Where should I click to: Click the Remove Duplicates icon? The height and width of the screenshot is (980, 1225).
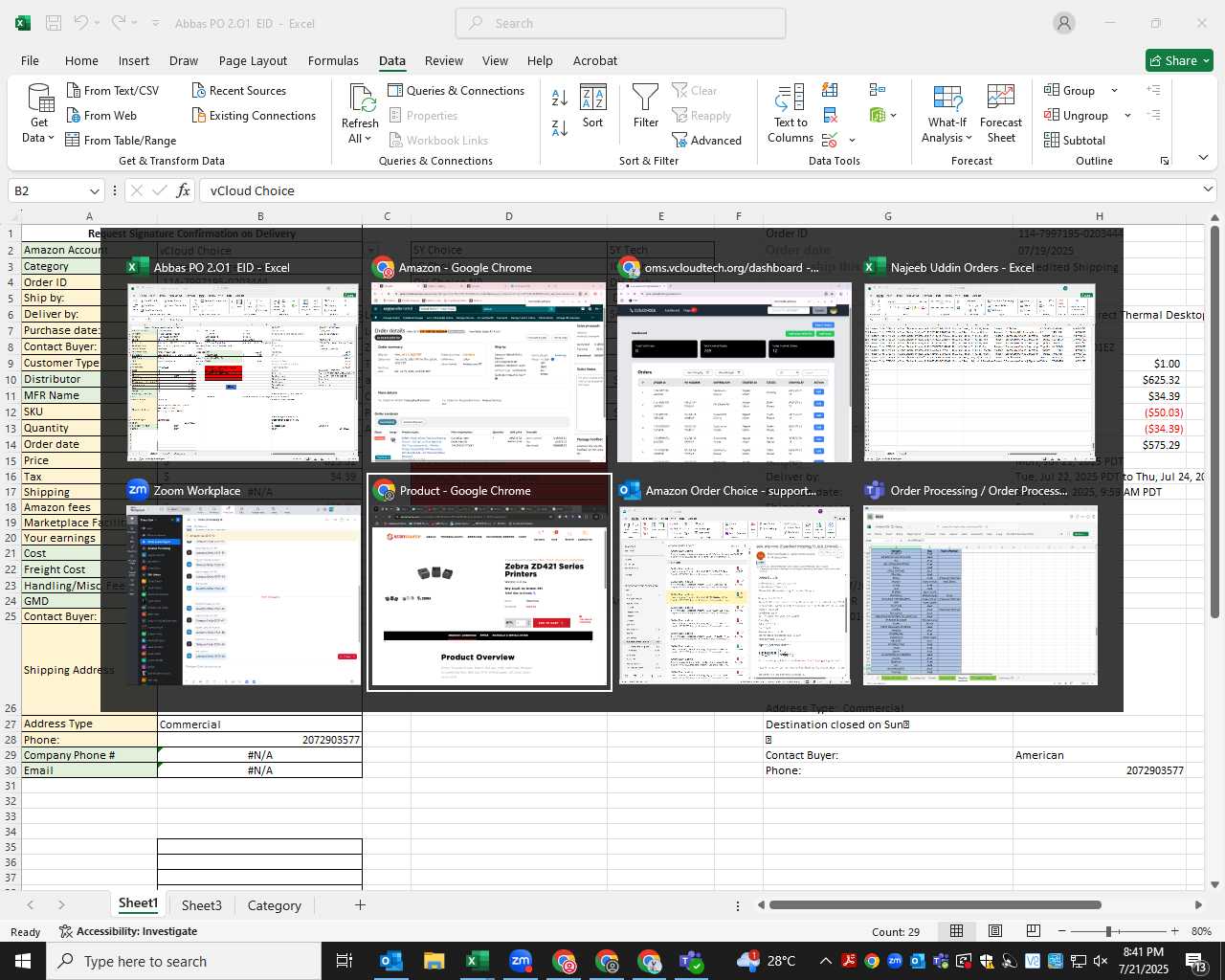click(830, 116)
